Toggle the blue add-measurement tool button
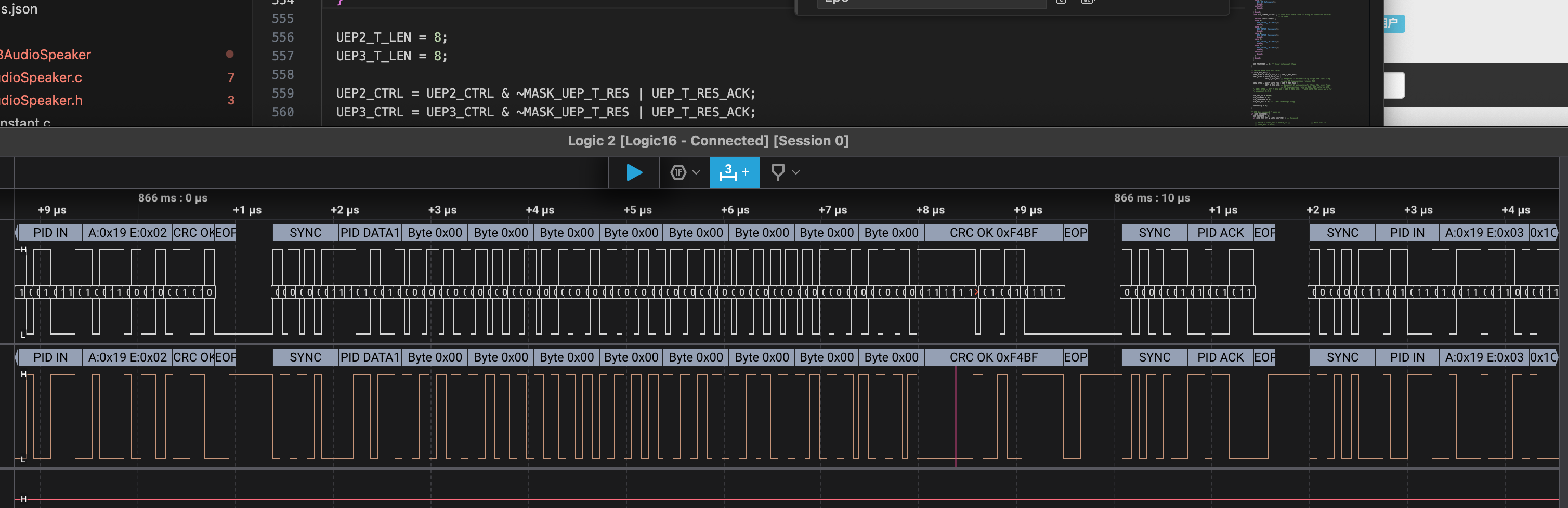 [x=735, y=173]
